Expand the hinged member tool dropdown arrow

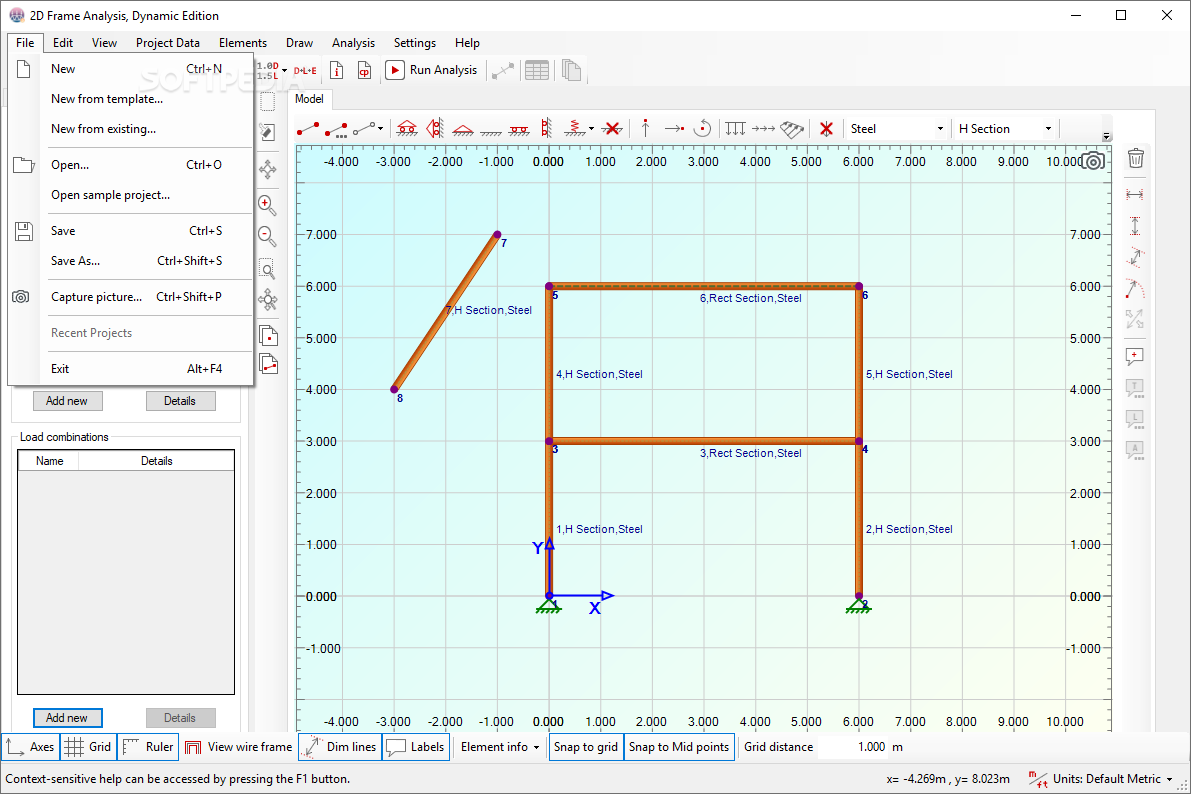(x=380, y=128)
